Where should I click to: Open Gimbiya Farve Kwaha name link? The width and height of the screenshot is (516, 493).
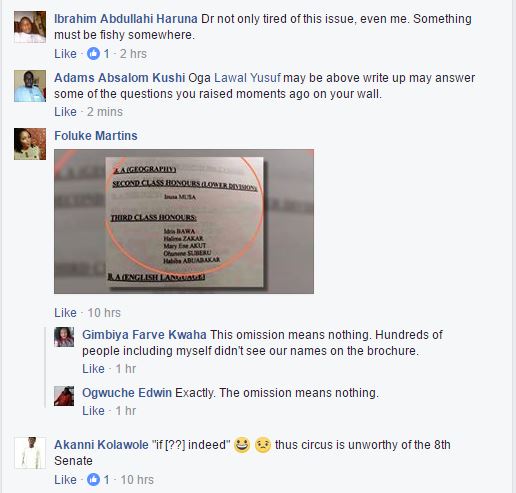click(144, 335)
